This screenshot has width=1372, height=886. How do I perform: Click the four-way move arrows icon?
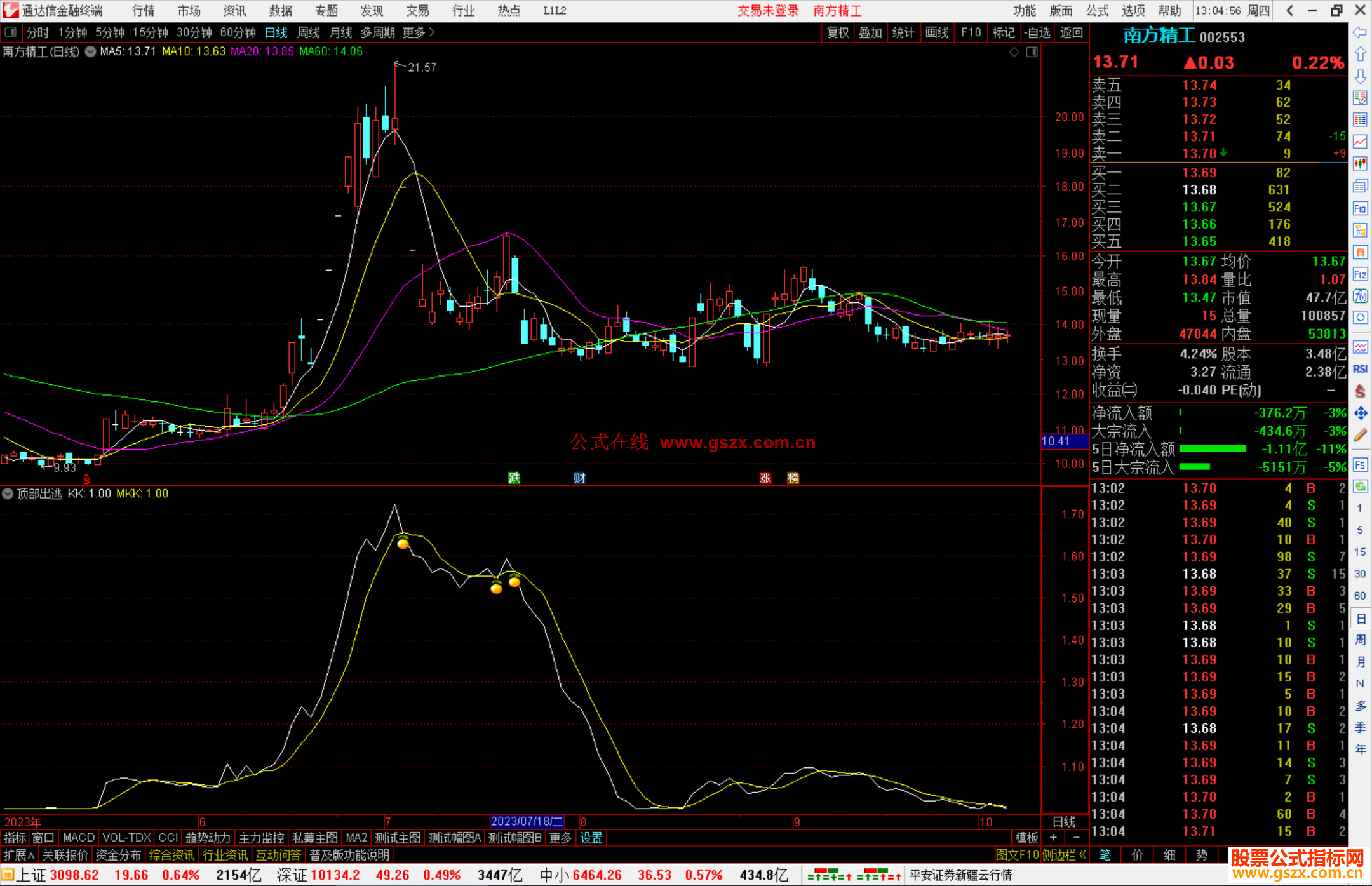click(1360, 413)
